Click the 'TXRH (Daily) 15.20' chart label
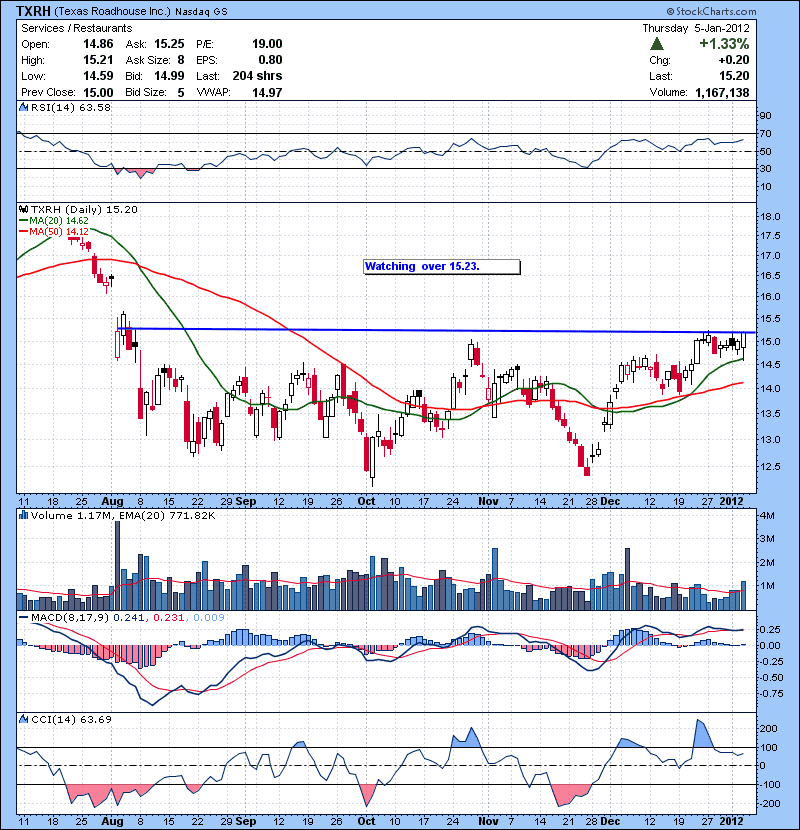The height and width of the screenshot is (830, 800). pyautogui.click(x=84, y=210)
